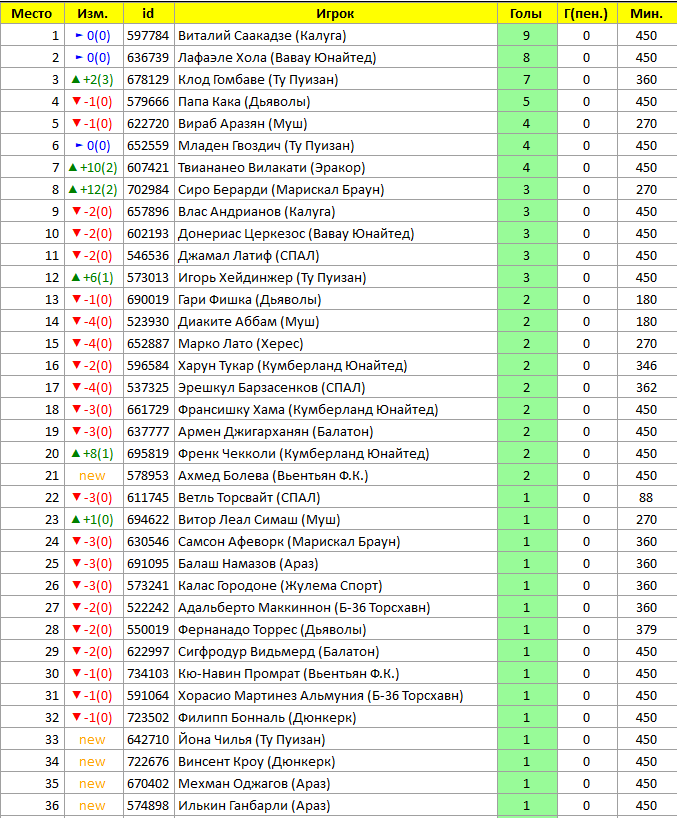Viewport: 677px width, 818px height.
Task: Select player Йона Чилья (Ту Пуизан)
Action: click(x=251, y=740)
